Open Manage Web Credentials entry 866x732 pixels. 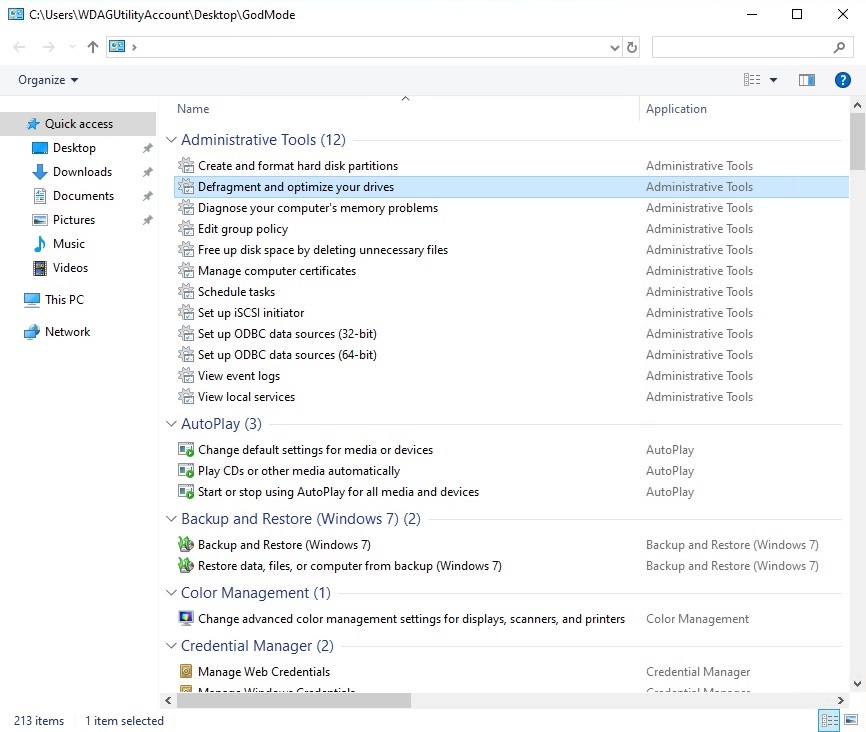263,672
